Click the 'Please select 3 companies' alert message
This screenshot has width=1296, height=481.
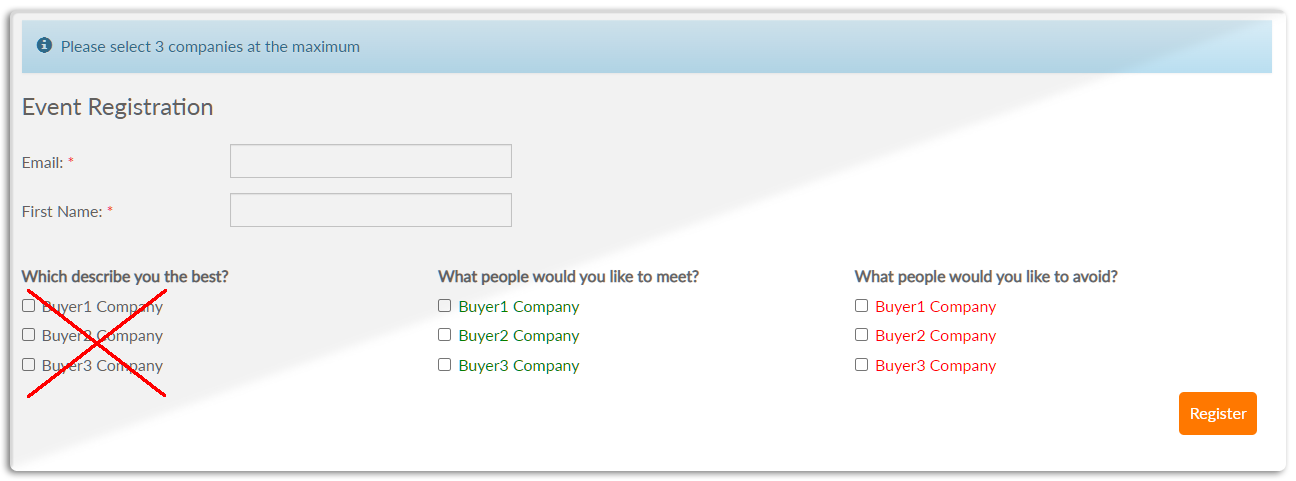pos(210,46)
